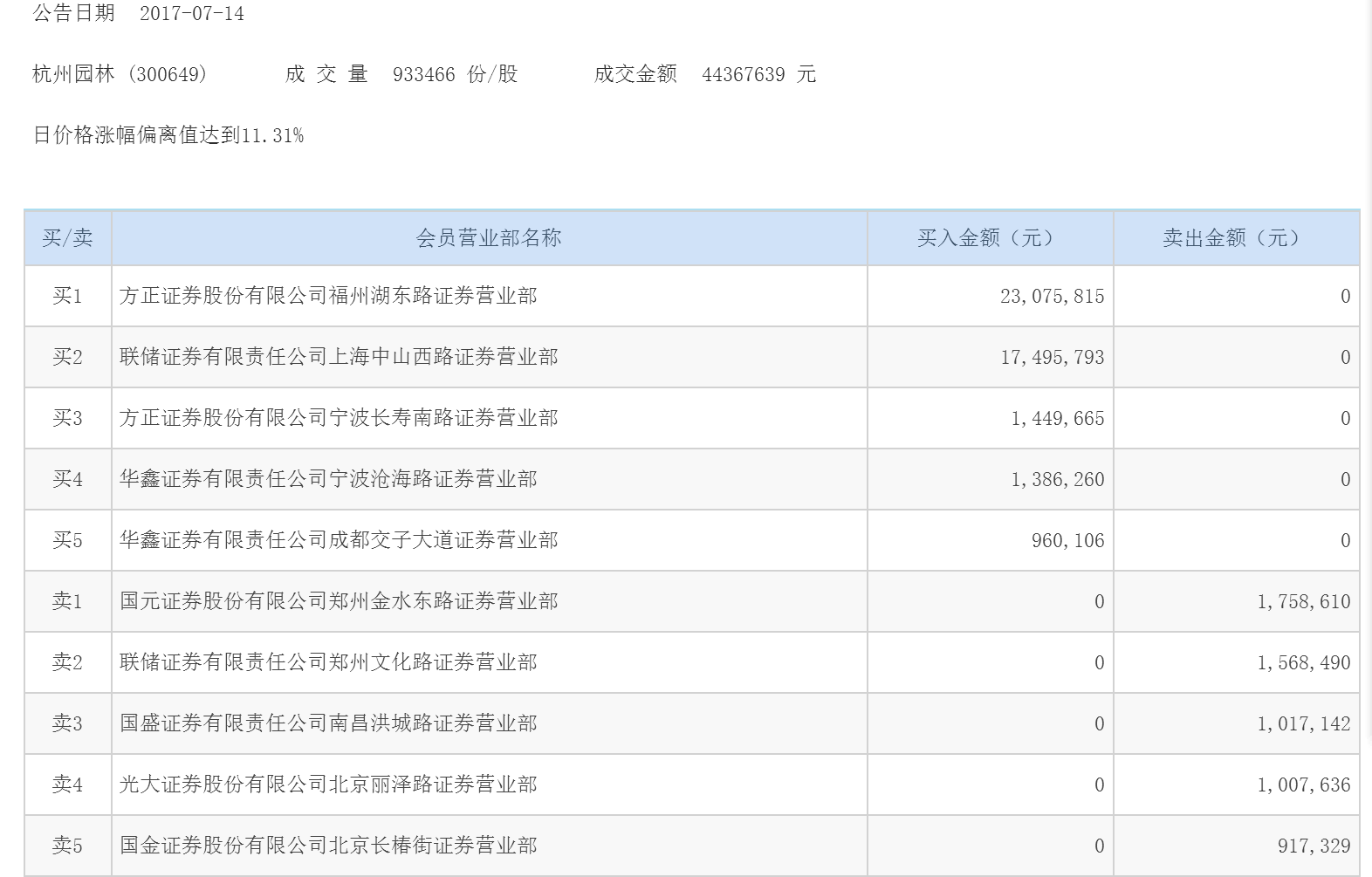Select sell amount 1,017,142
This screenshot has width=1372, height=877.
1304,724
